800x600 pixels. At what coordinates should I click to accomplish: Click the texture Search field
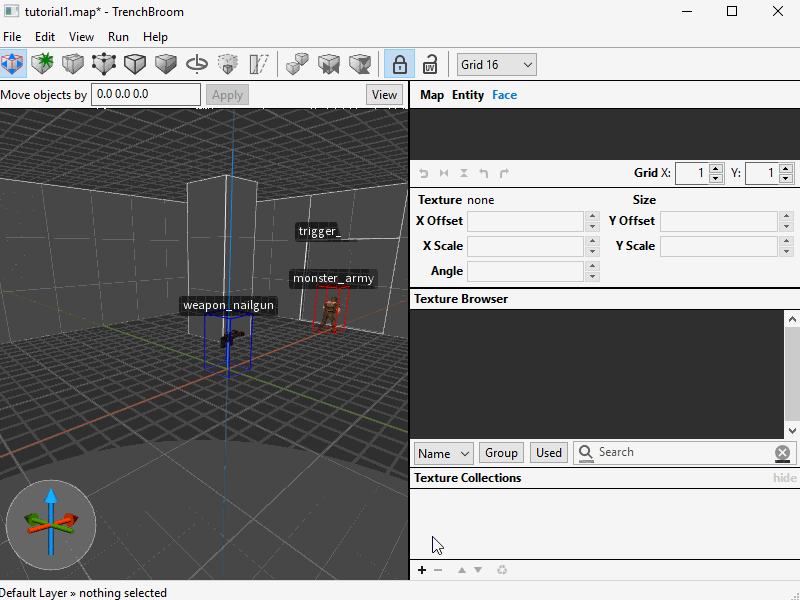pos(684,453)
